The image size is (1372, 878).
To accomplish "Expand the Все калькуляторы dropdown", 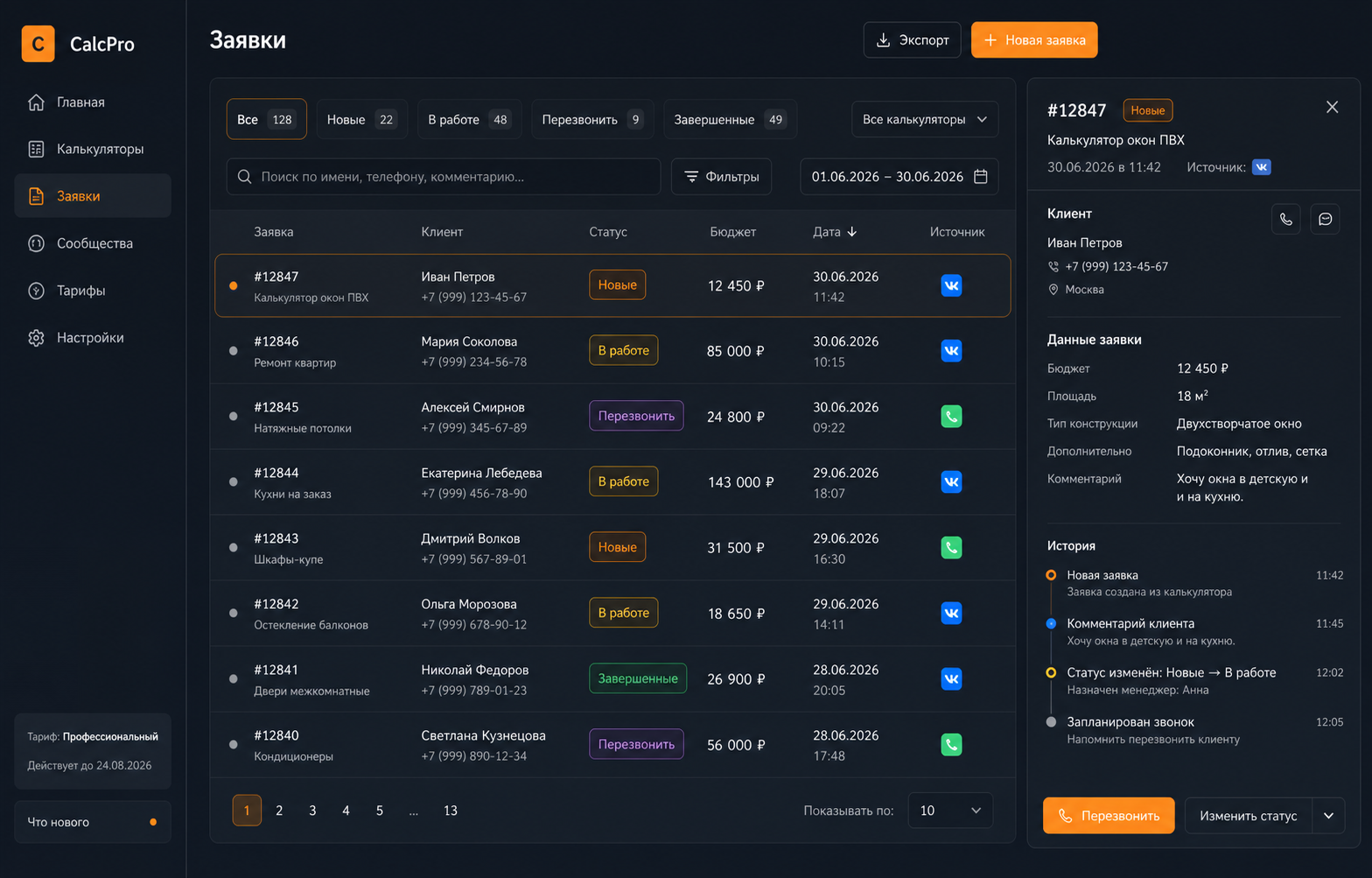I will 925,120.
